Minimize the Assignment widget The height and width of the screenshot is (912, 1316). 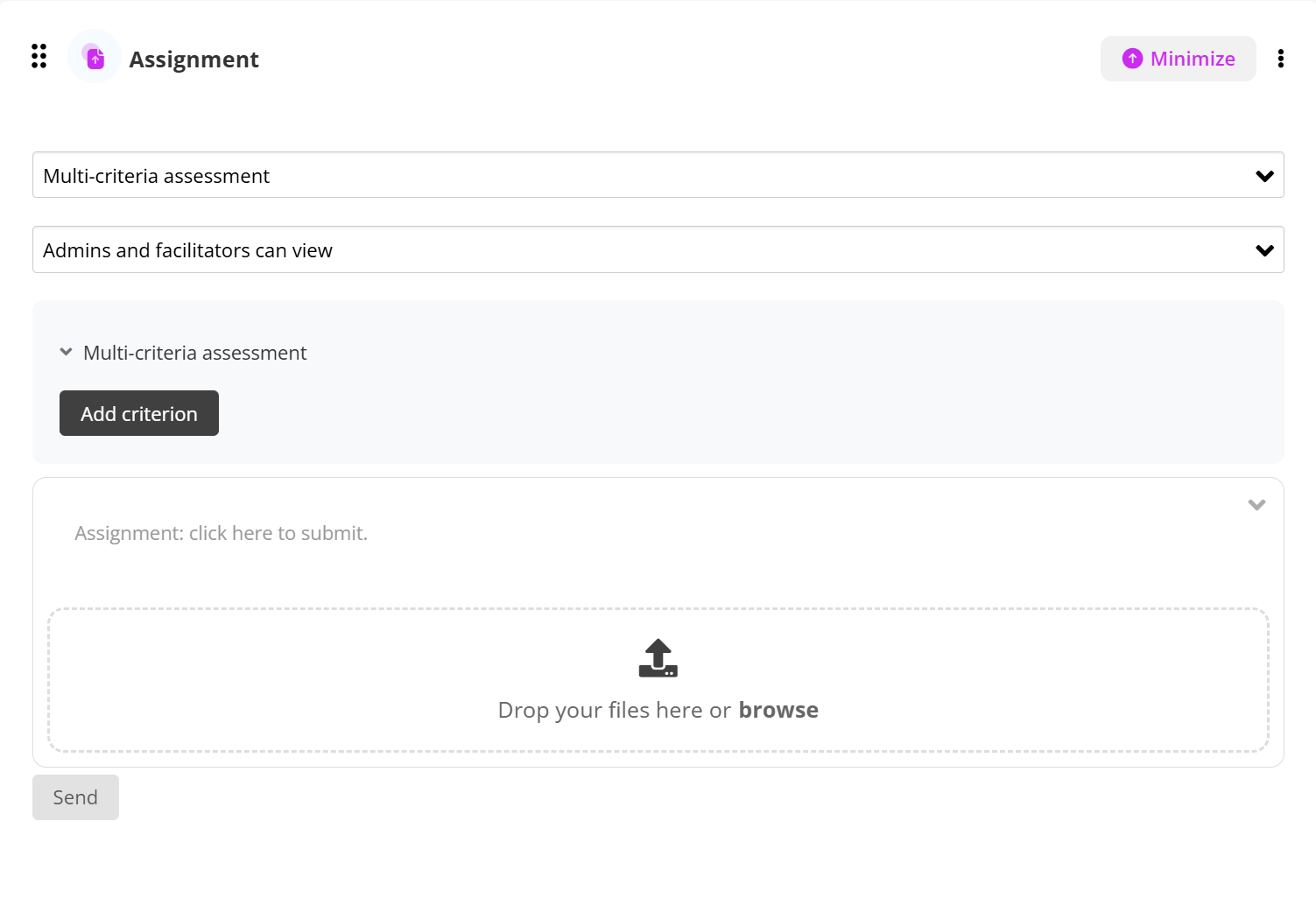[1178, 59]
